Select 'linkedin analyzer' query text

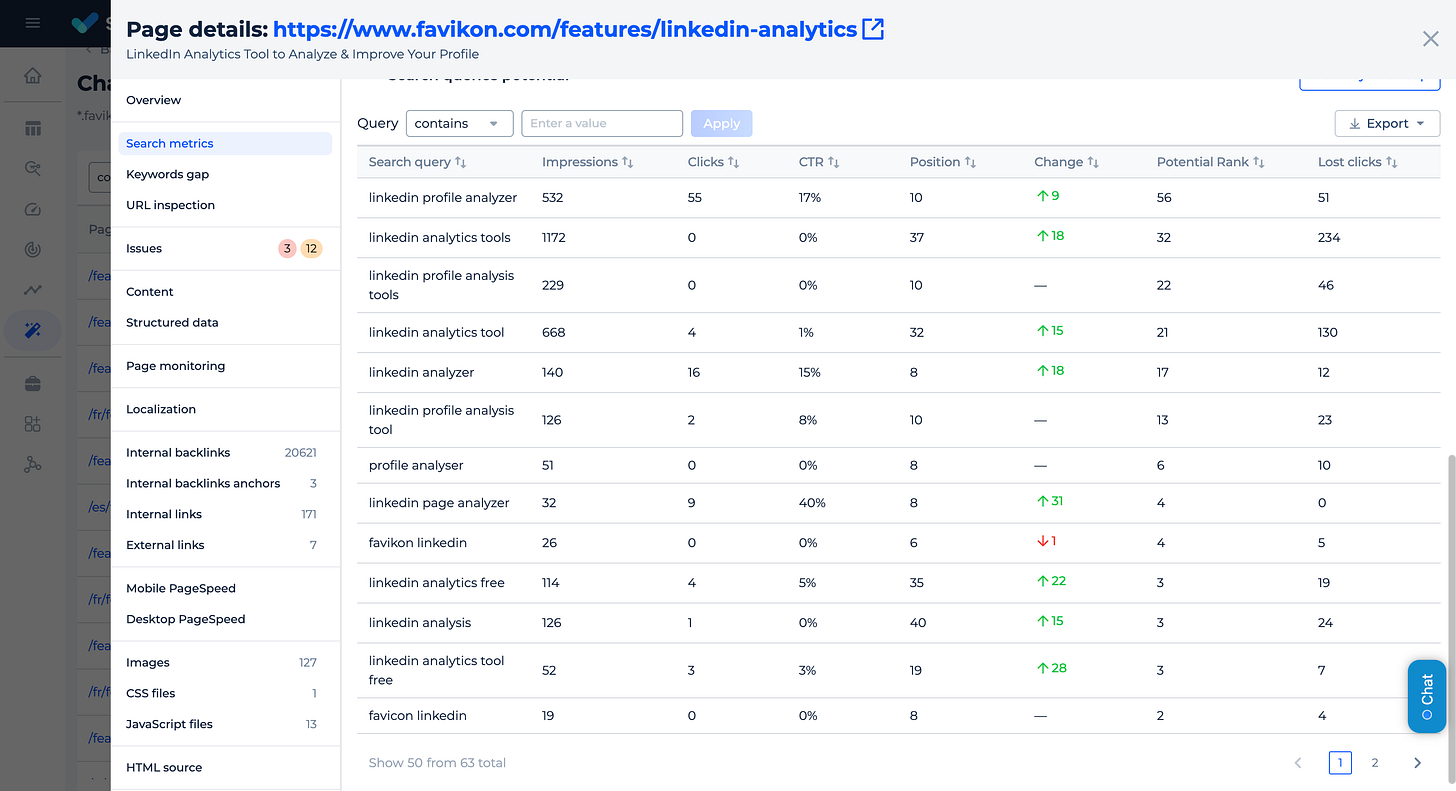point(421,372)
